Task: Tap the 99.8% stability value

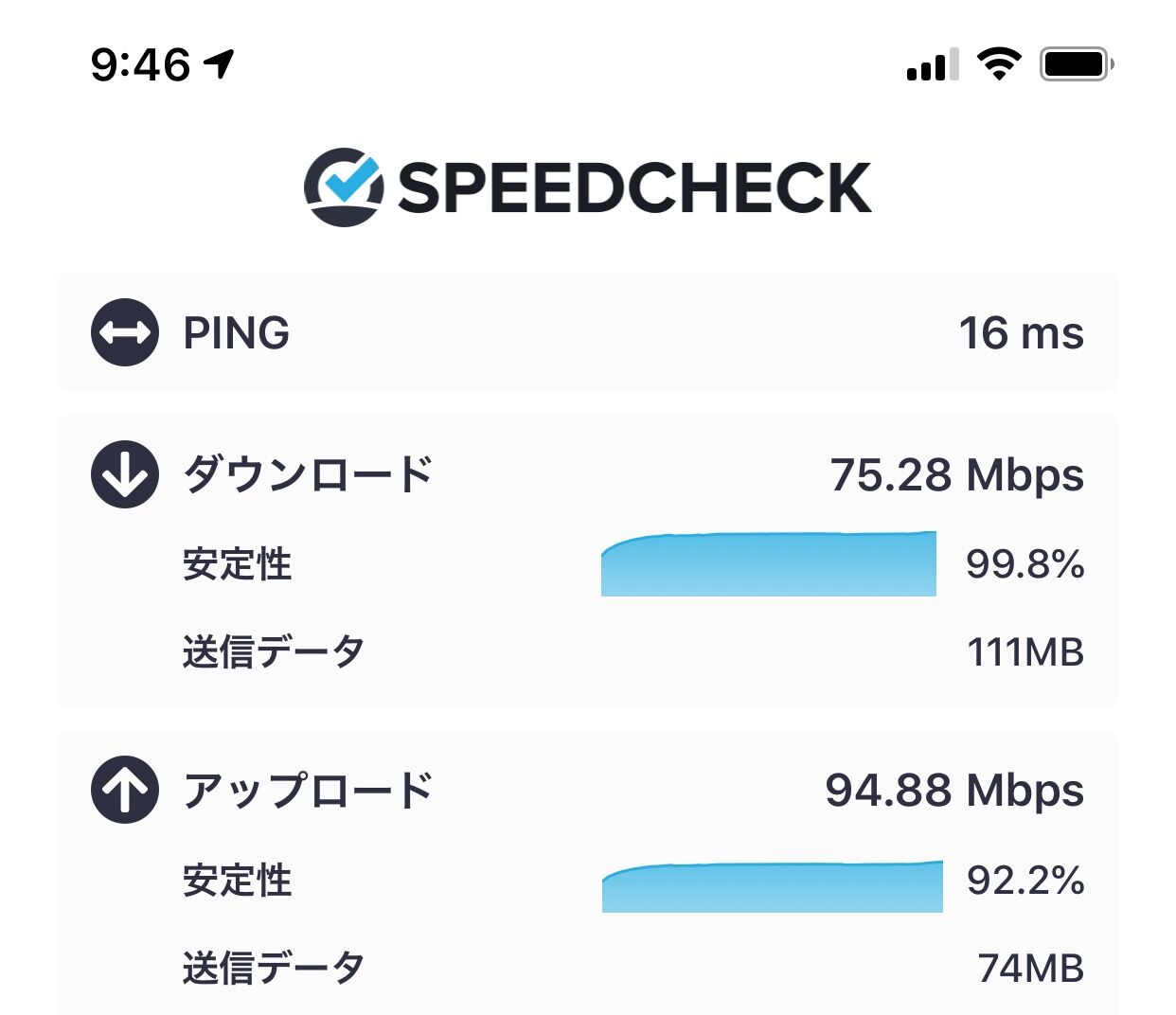Action: tap(1025, 564)
